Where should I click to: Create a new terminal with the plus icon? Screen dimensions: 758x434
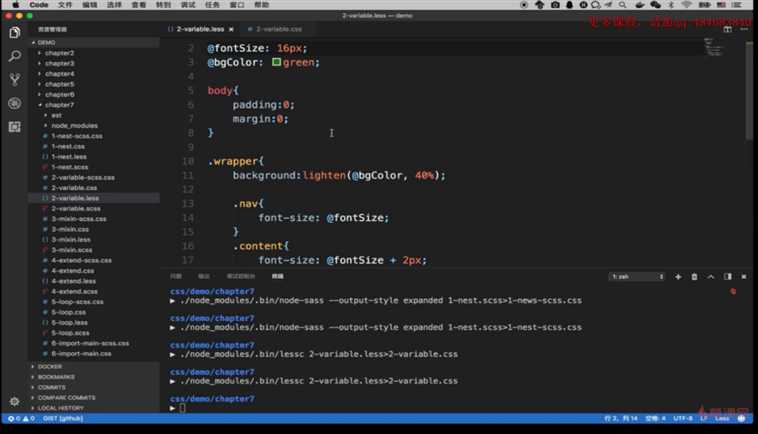pos(678,276)
